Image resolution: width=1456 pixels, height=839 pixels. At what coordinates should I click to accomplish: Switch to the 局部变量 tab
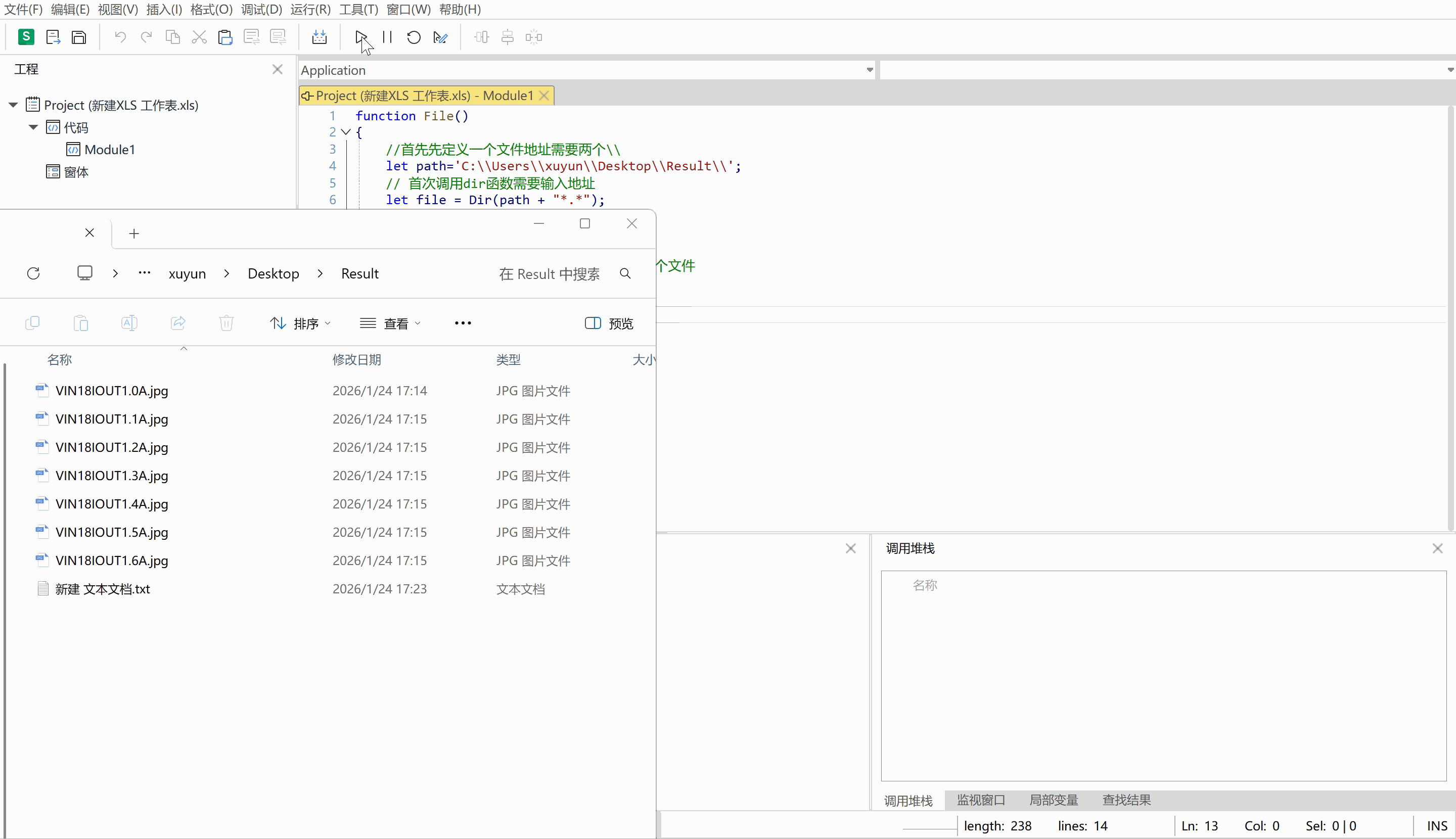tap(1053, 800)
